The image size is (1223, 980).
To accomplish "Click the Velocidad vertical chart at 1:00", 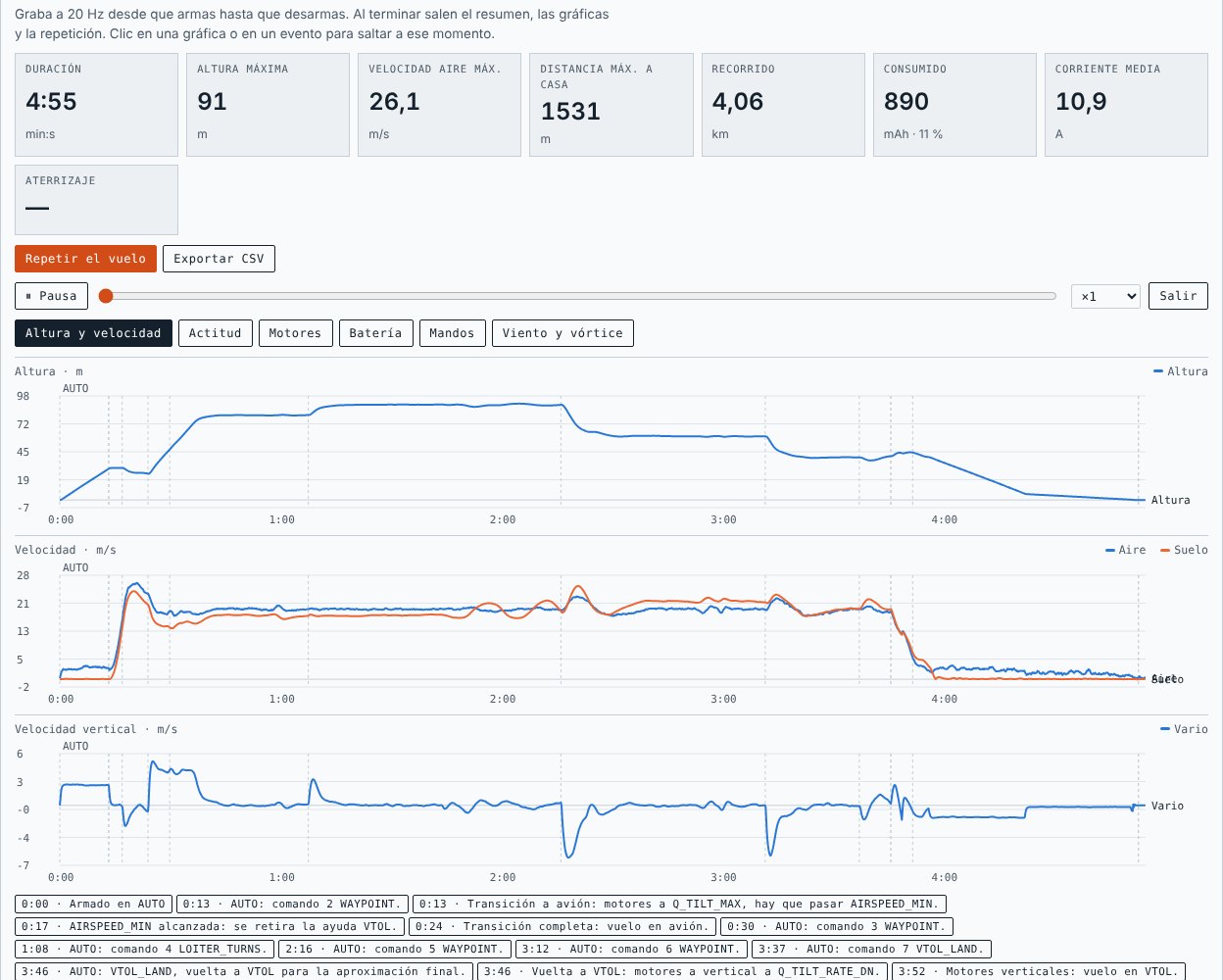I will (x=282, y=808).
